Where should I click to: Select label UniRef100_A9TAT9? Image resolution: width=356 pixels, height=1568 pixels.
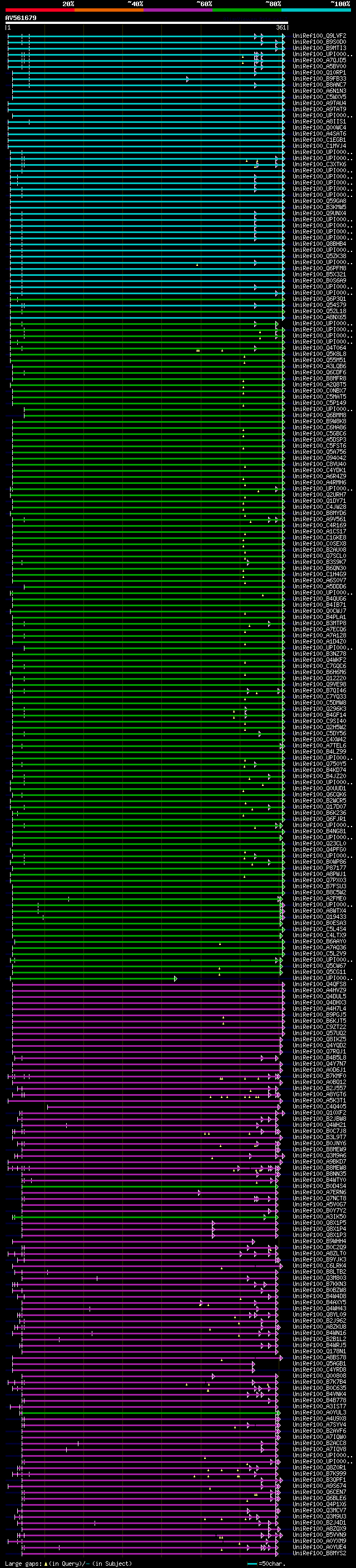(319, 110)
